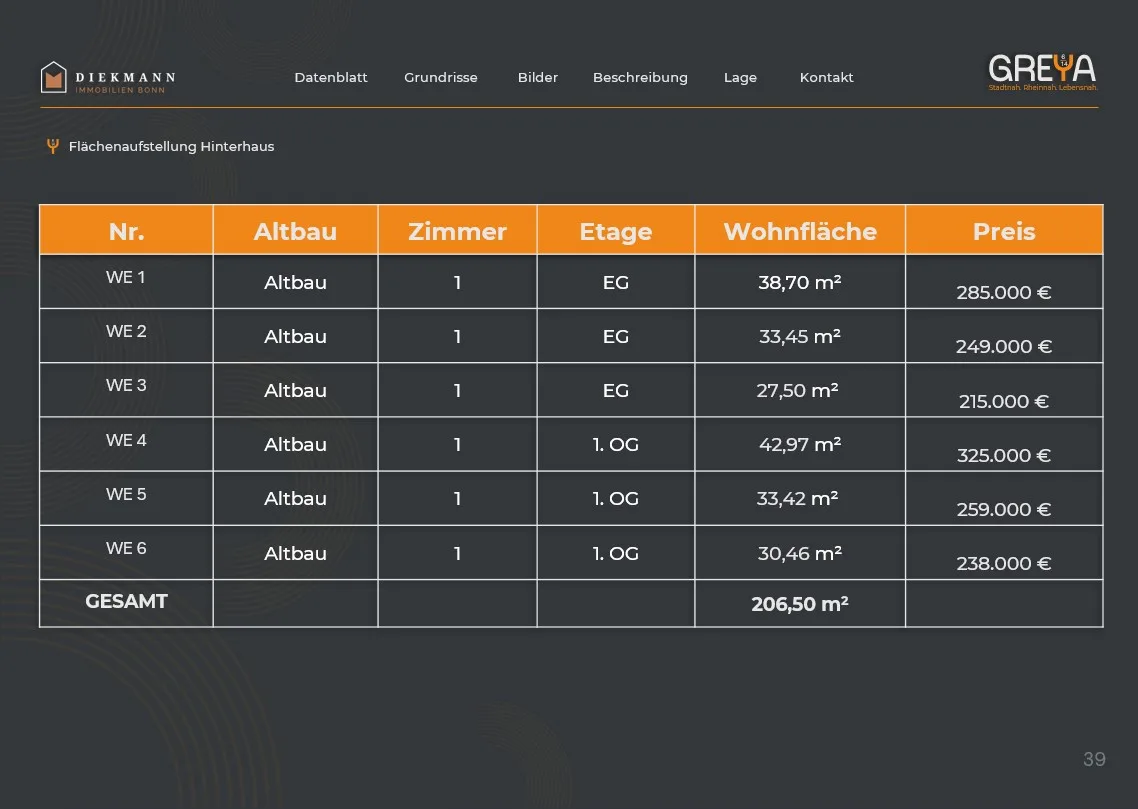Click the Zimmer column header
This screenshot has height=809, width=1138.
[457, 231]
